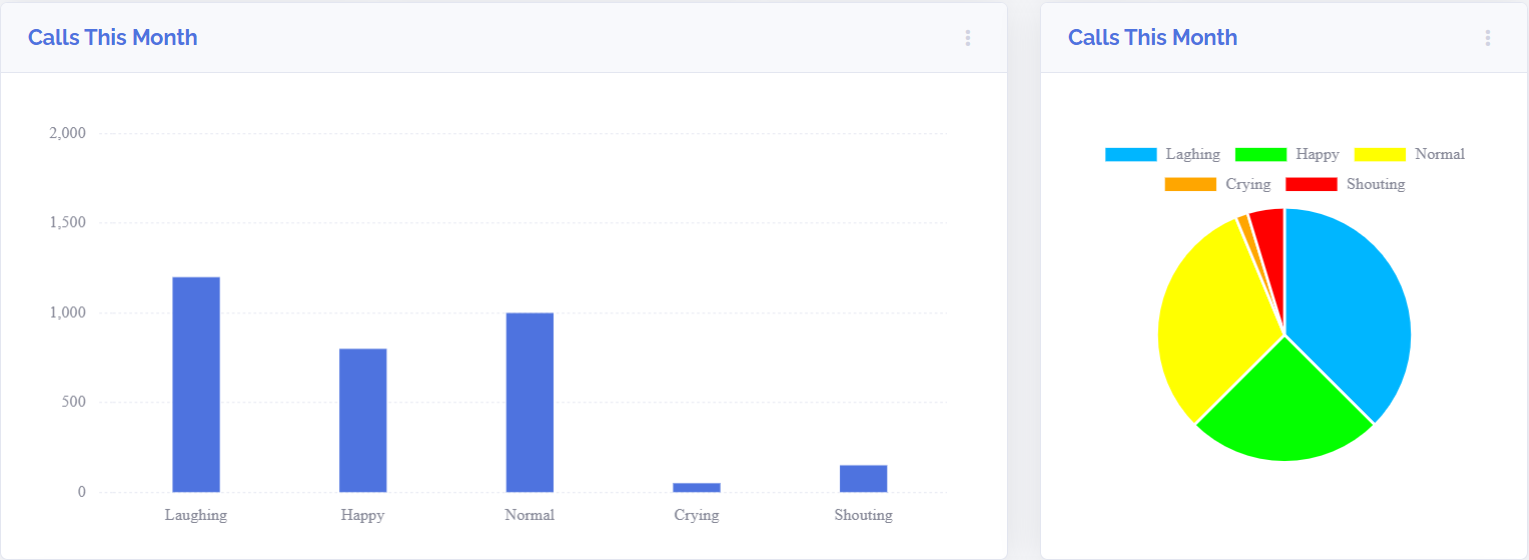Toggle the green Happy legend swatch

pos(1260,154)
